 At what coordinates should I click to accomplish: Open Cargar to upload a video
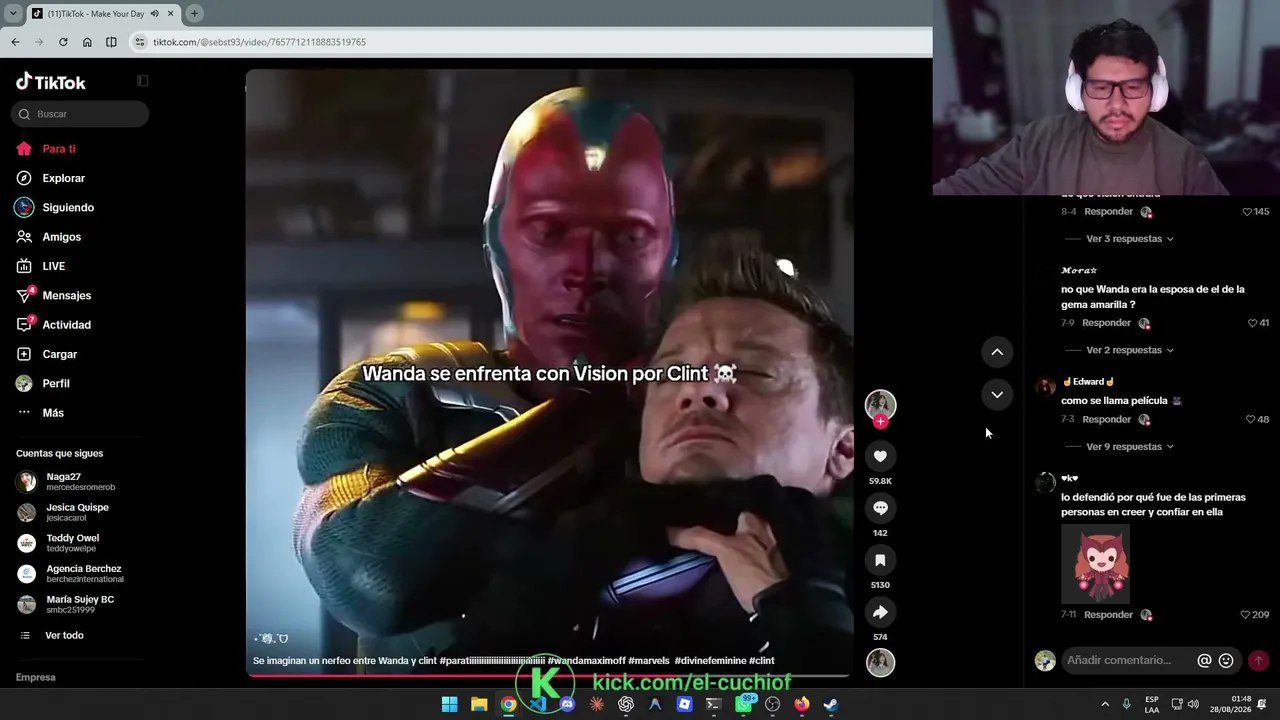59,354
